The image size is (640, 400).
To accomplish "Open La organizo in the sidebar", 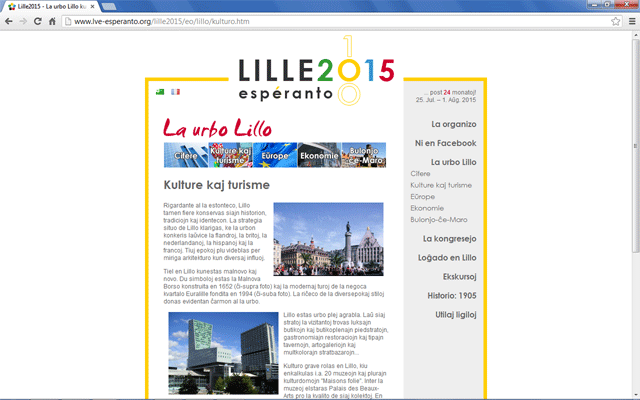I will point(453,124).
